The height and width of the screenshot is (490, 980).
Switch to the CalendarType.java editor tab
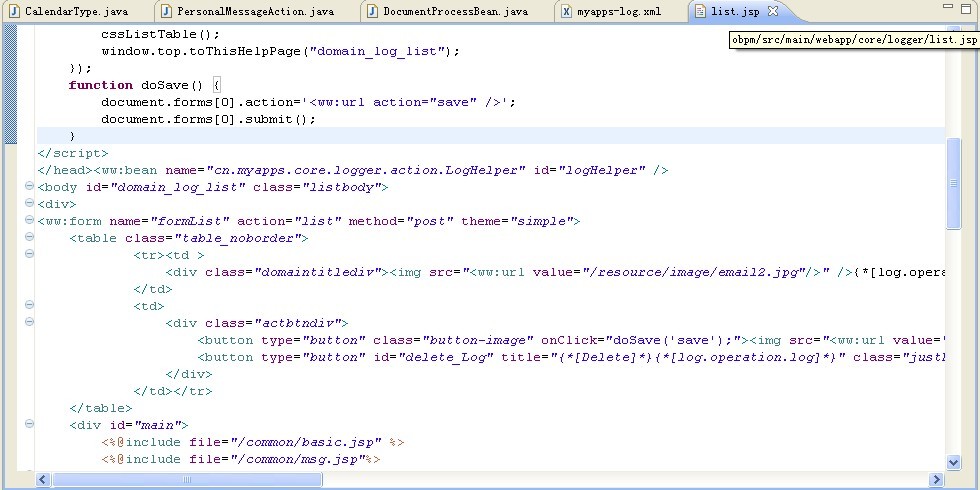[77, 11]
